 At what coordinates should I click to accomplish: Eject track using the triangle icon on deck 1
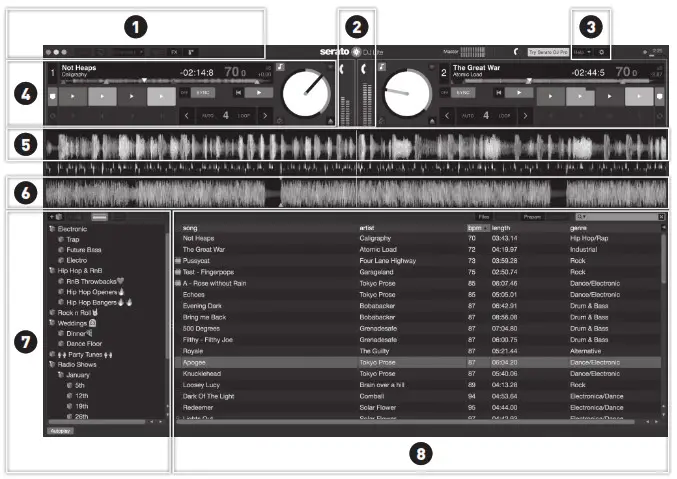click(330, 121)
